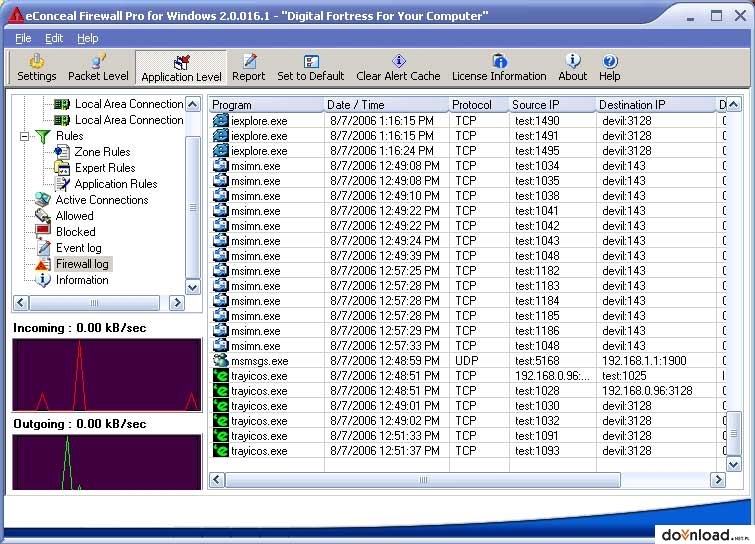Select the second Local Area Connection entry

click(x=129, y=120)
